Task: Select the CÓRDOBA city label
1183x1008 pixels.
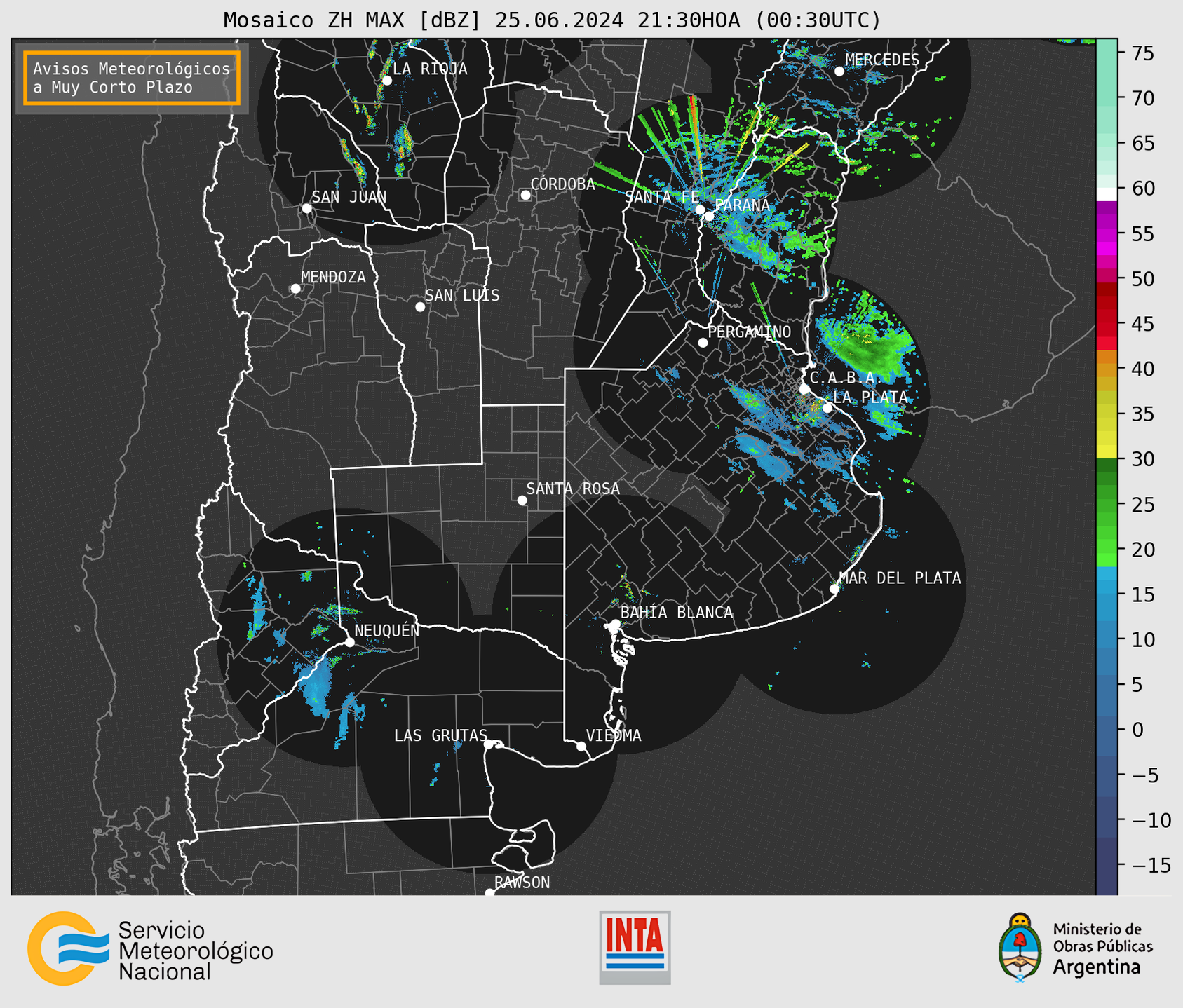Action: click(562, 184)
